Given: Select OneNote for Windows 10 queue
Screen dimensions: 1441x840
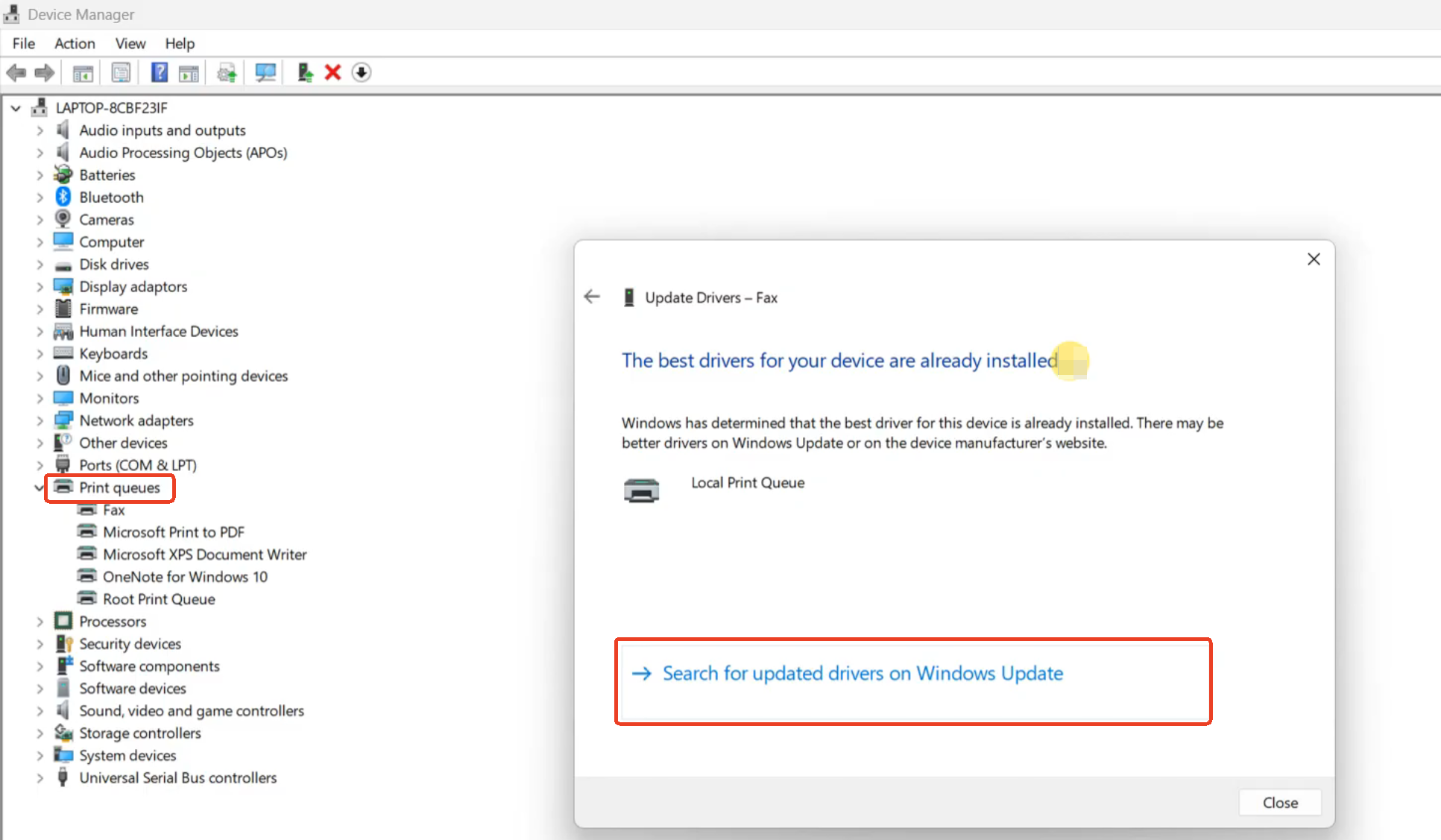Looking at the screenshot, I should pos(185,577).
